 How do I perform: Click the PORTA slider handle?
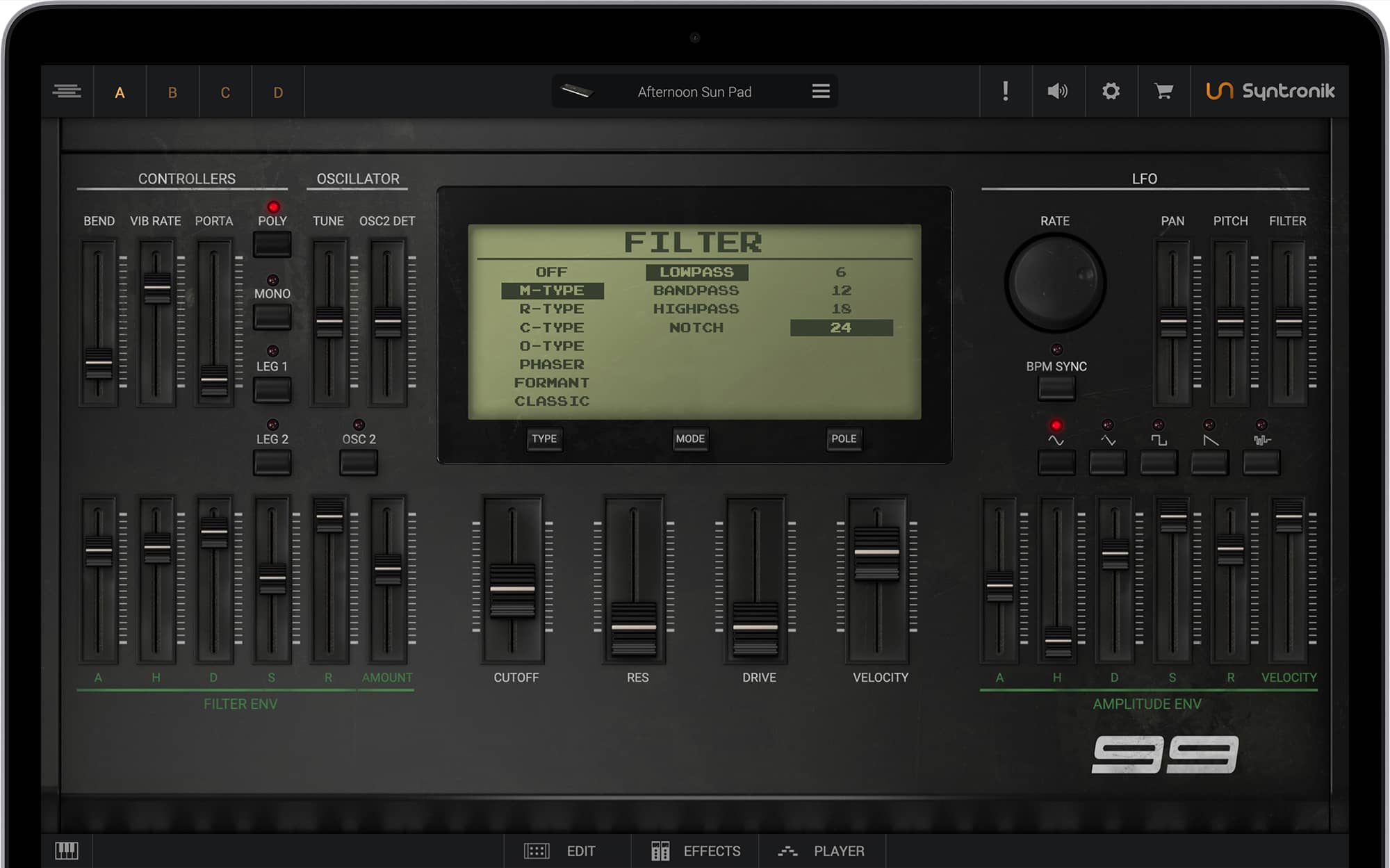[x=214, y=380]
